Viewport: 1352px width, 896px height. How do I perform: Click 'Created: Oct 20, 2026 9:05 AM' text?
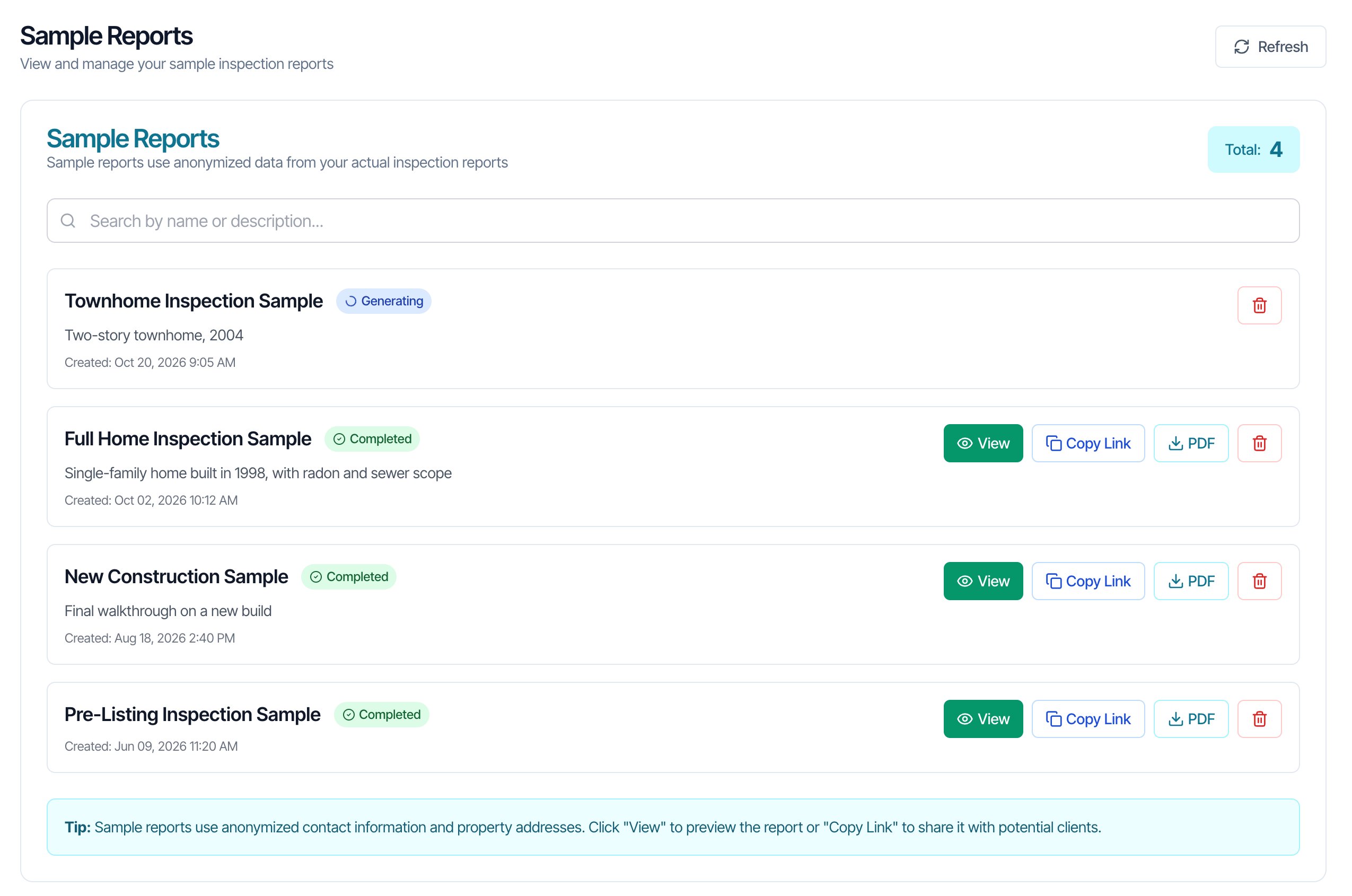(150, 362)
